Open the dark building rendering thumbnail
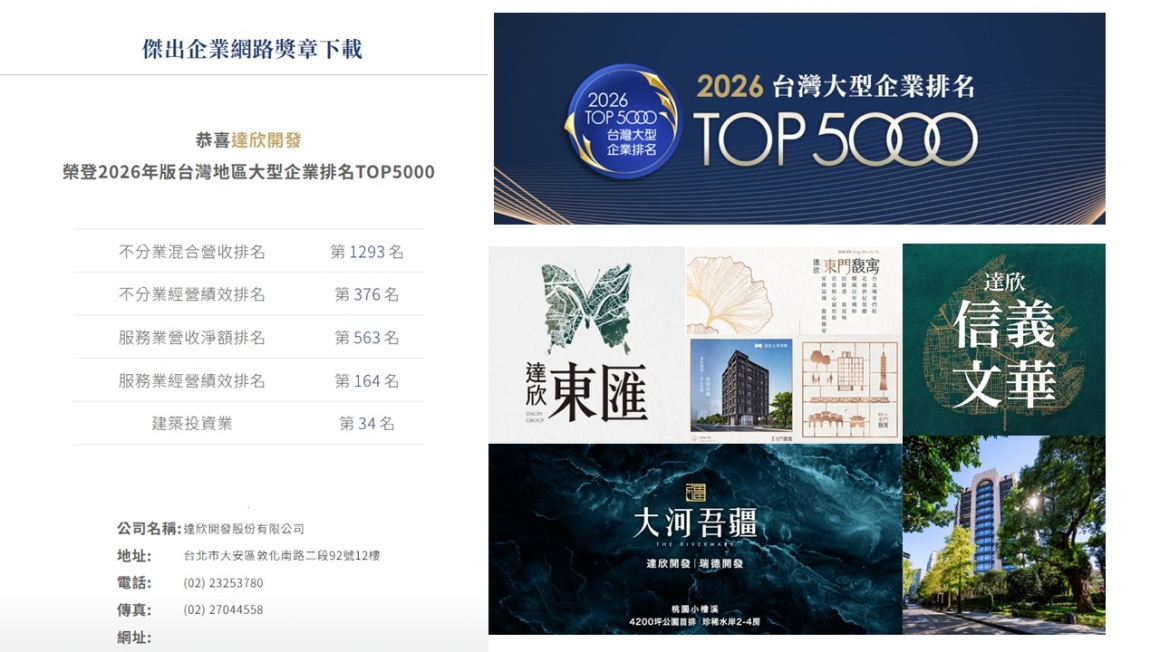The image size is (1160, 652). click(741, 388)
